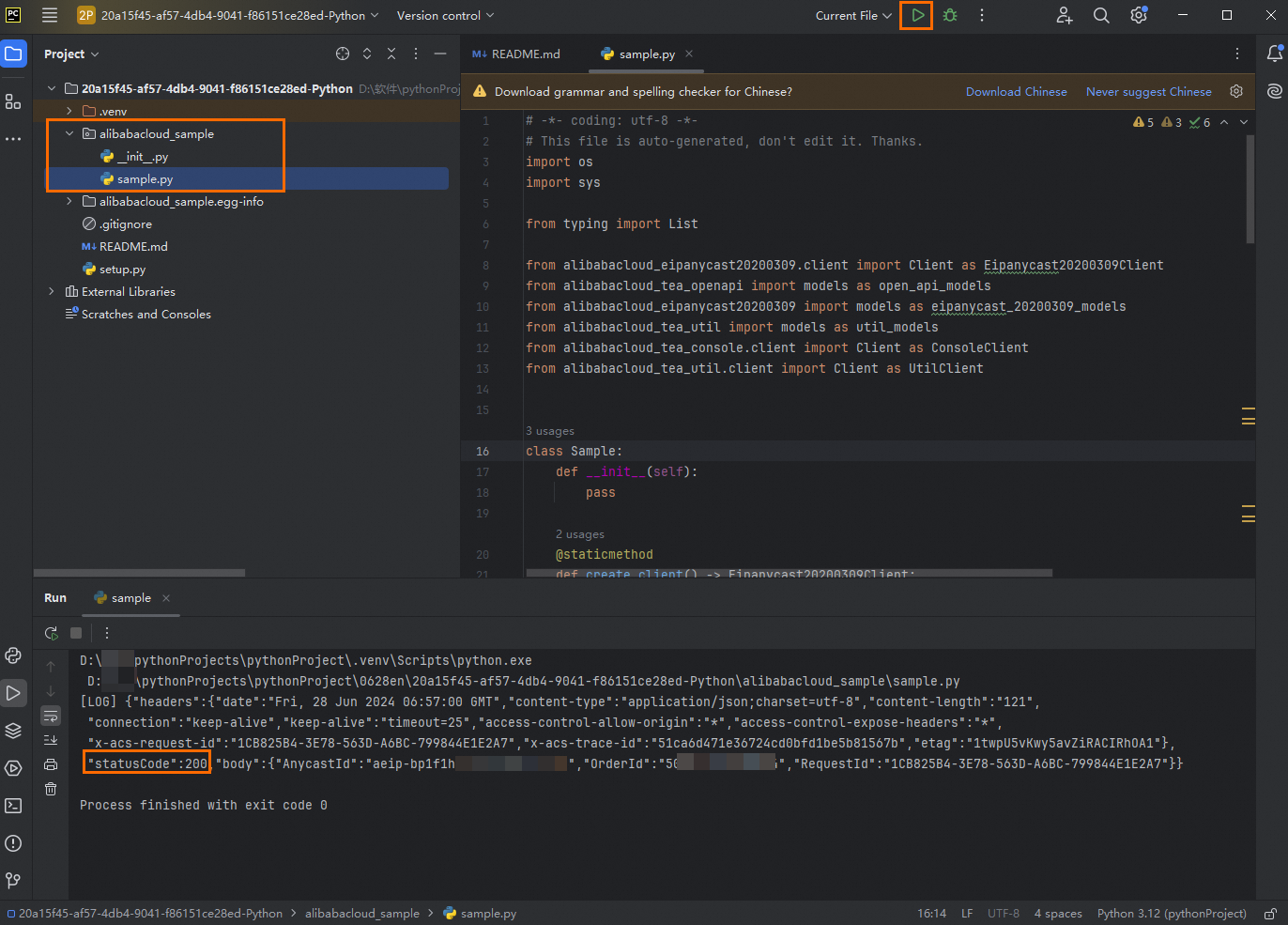The width and height of the screenshot is (1288, 925).
Task: Toggle soft-wrap in the run console
Action: point(51,717)
